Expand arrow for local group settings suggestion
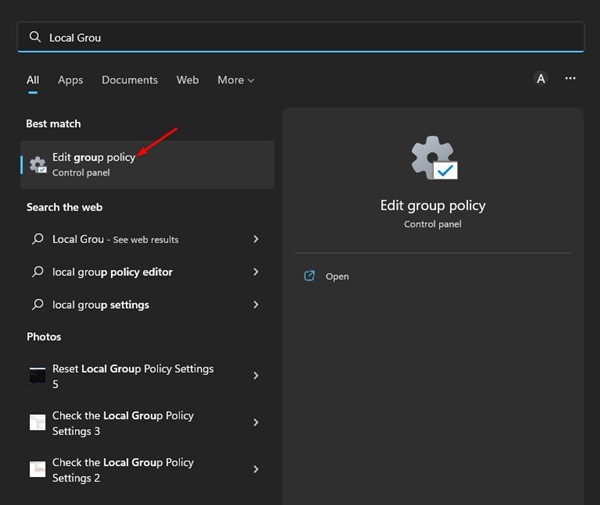Image resolution: width=600 pixels, height=505 pixels. (256, 304)
